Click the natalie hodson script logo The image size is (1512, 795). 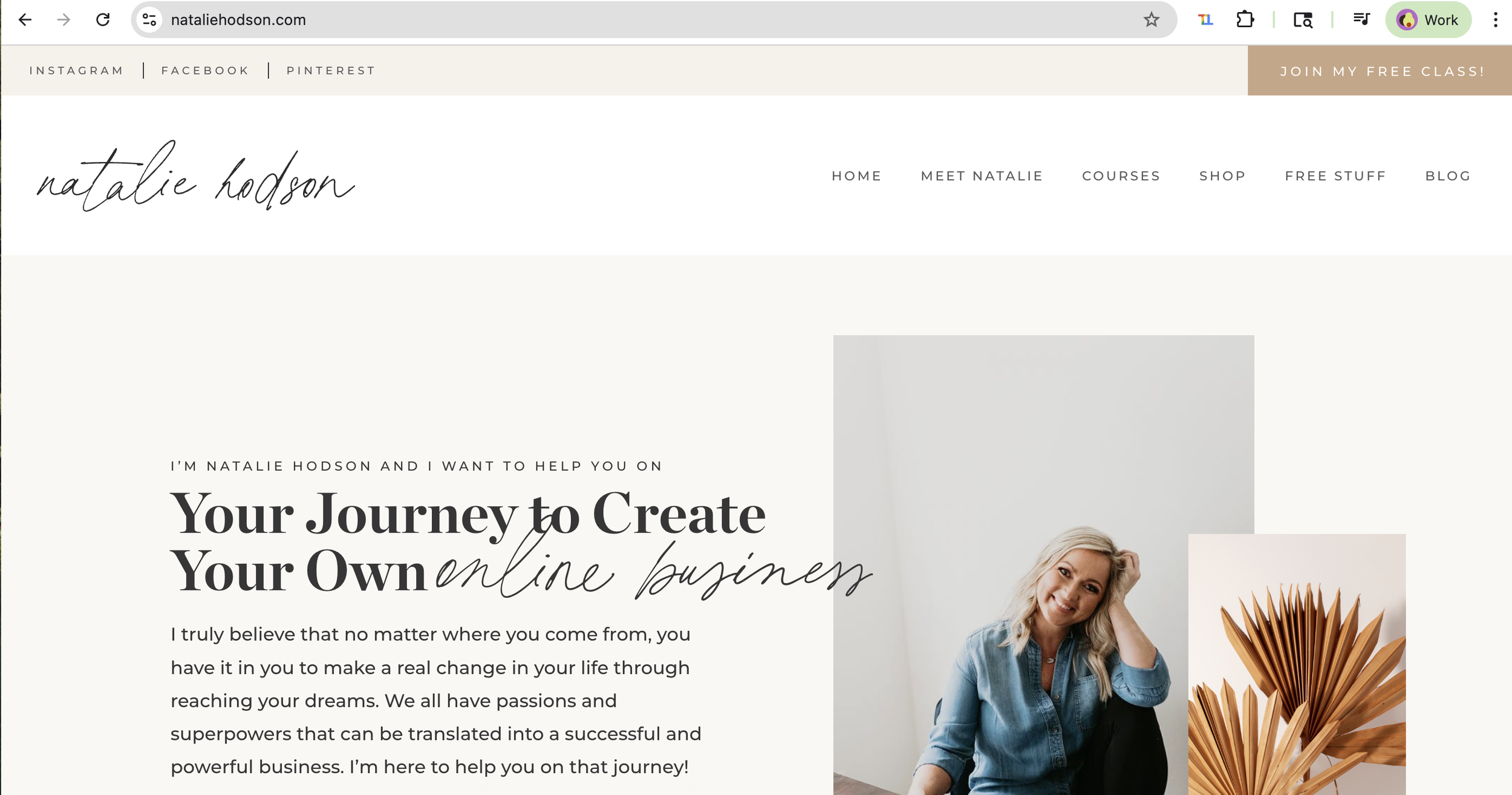195,176
